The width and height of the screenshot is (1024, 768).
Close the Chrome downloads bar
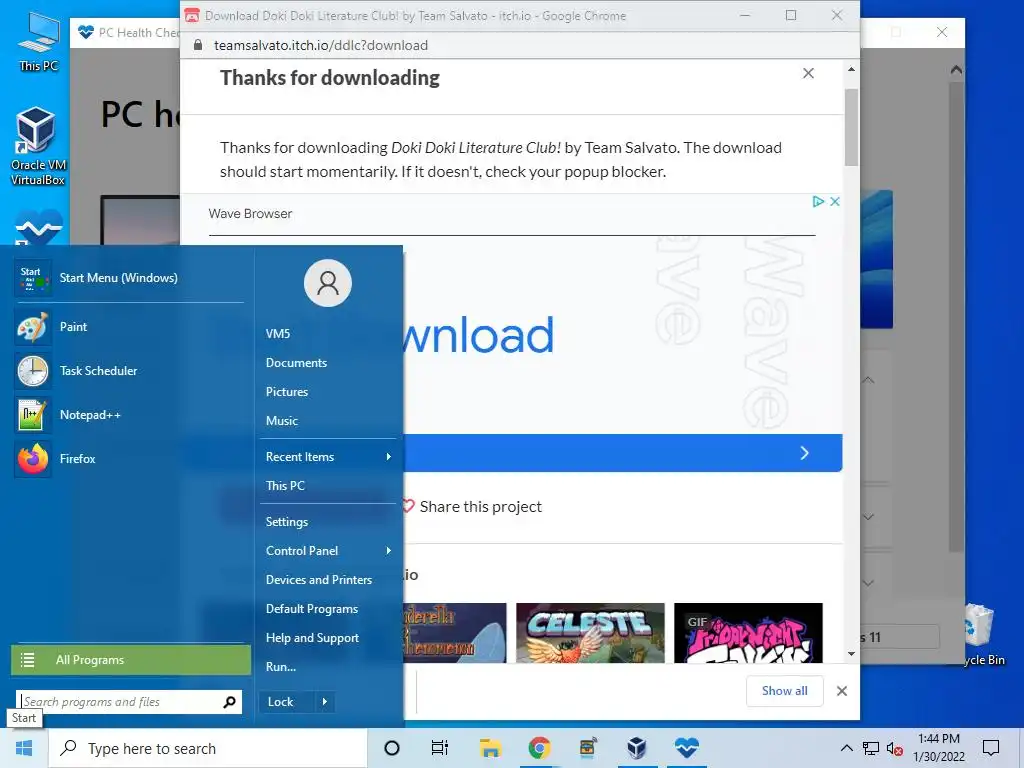coord(842,691)
